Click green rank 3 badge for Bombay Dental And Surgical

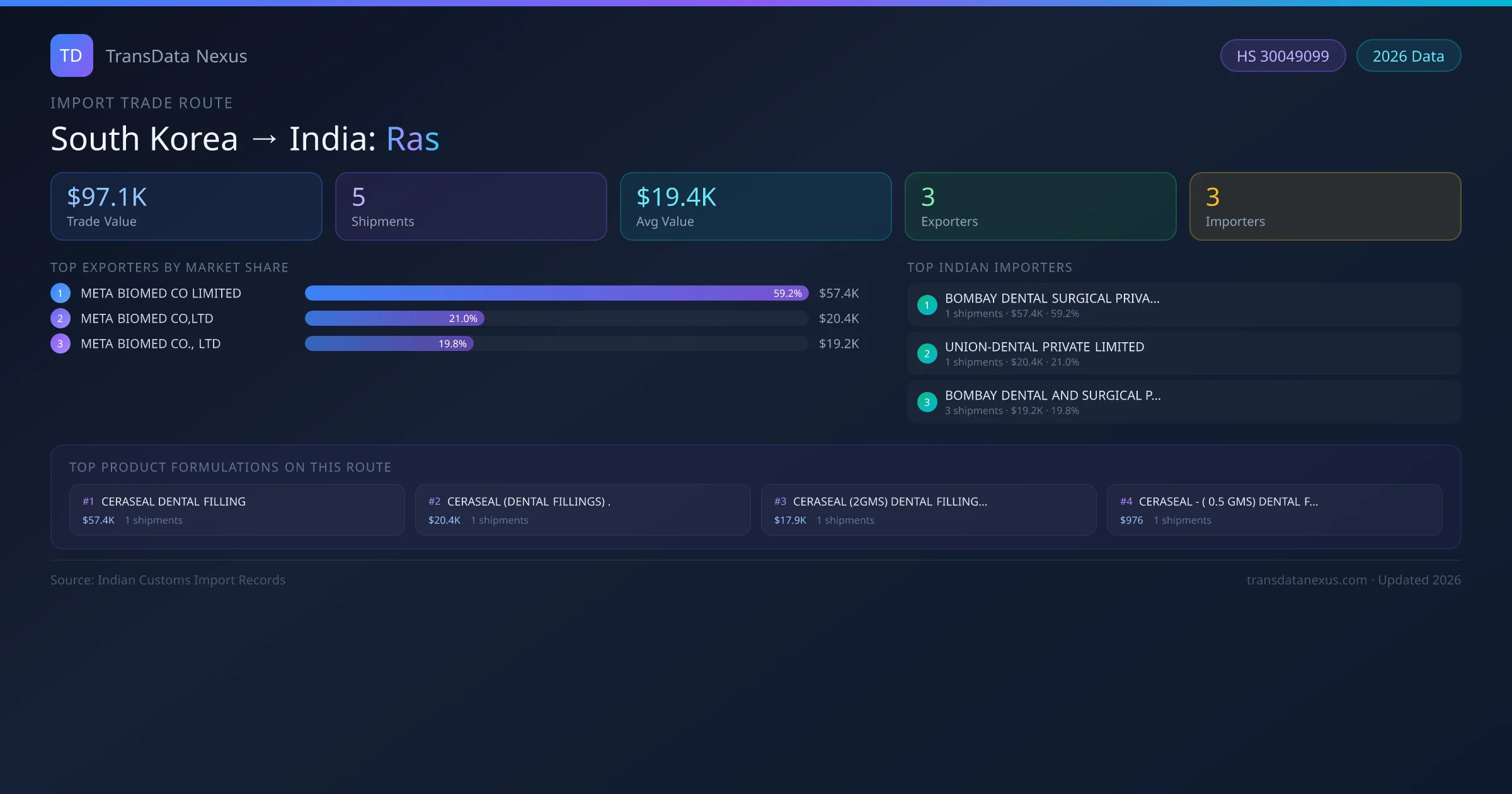point(927,402)
